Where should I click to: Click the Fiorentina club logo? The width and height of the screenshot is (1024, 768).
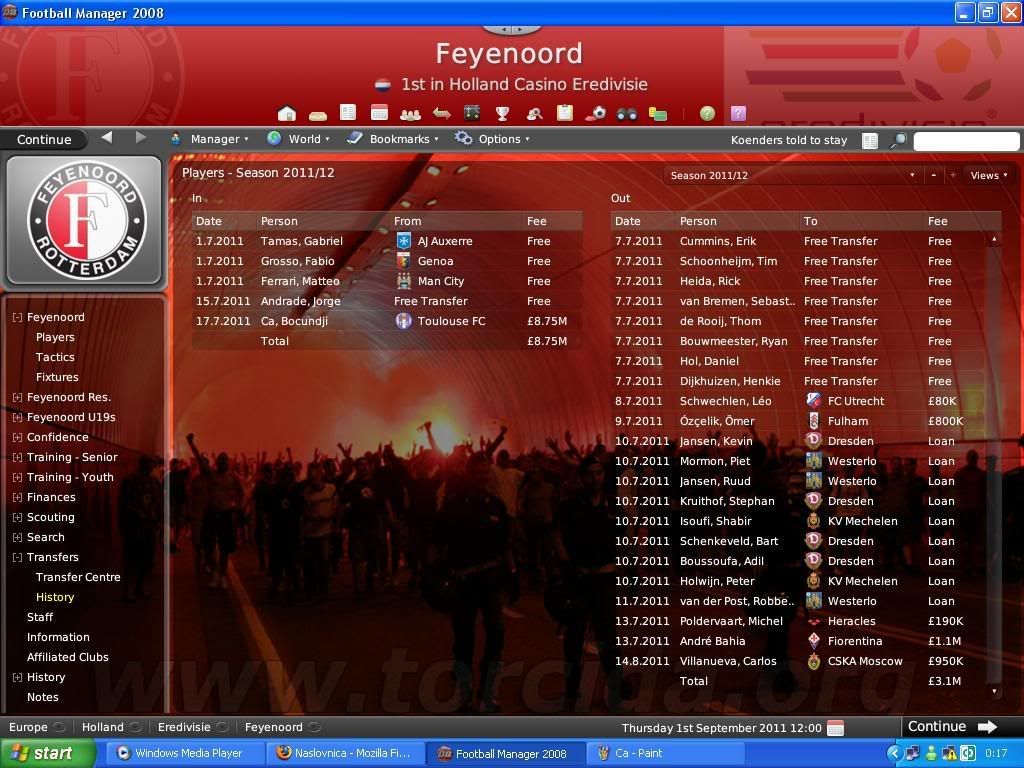(814, 641)
